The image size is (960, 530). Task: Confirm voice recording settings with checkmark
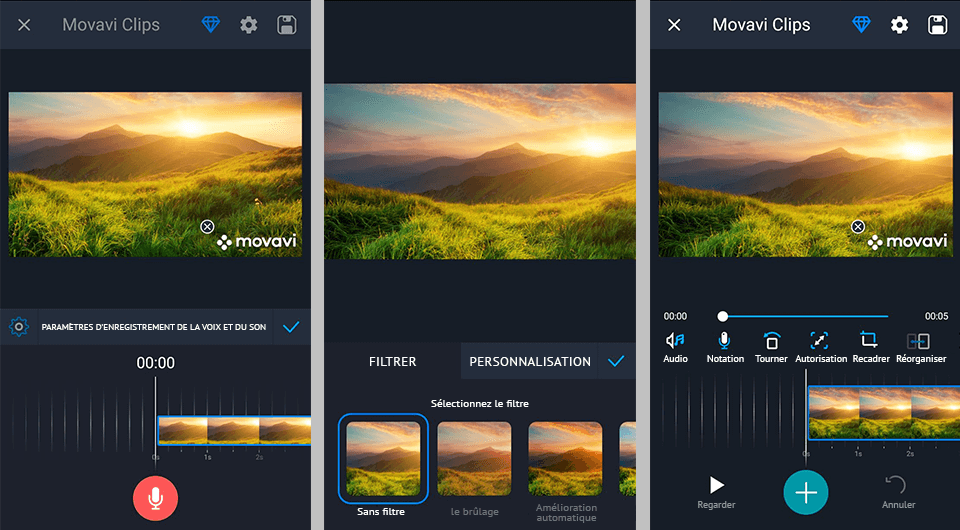coord(291,327)
